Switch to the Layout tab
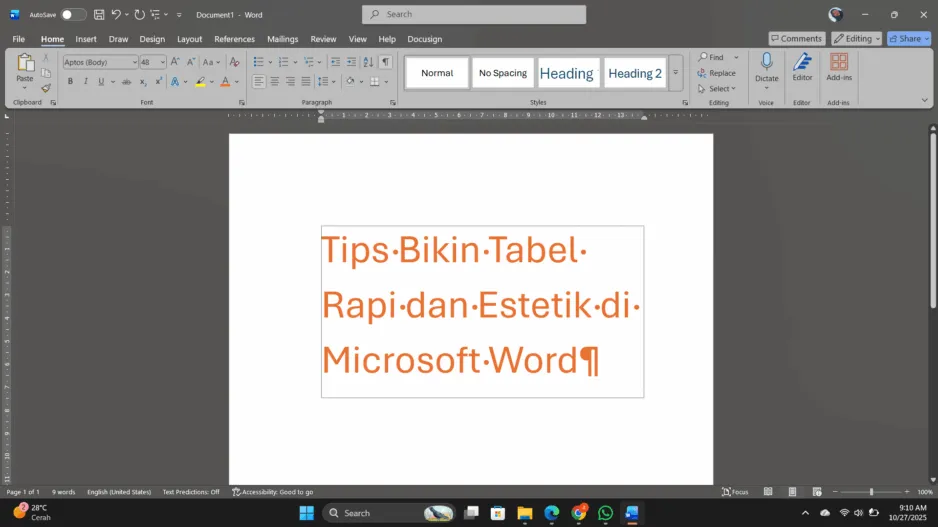This screenshot has width=938, height=527. click(x=189, y=39)
